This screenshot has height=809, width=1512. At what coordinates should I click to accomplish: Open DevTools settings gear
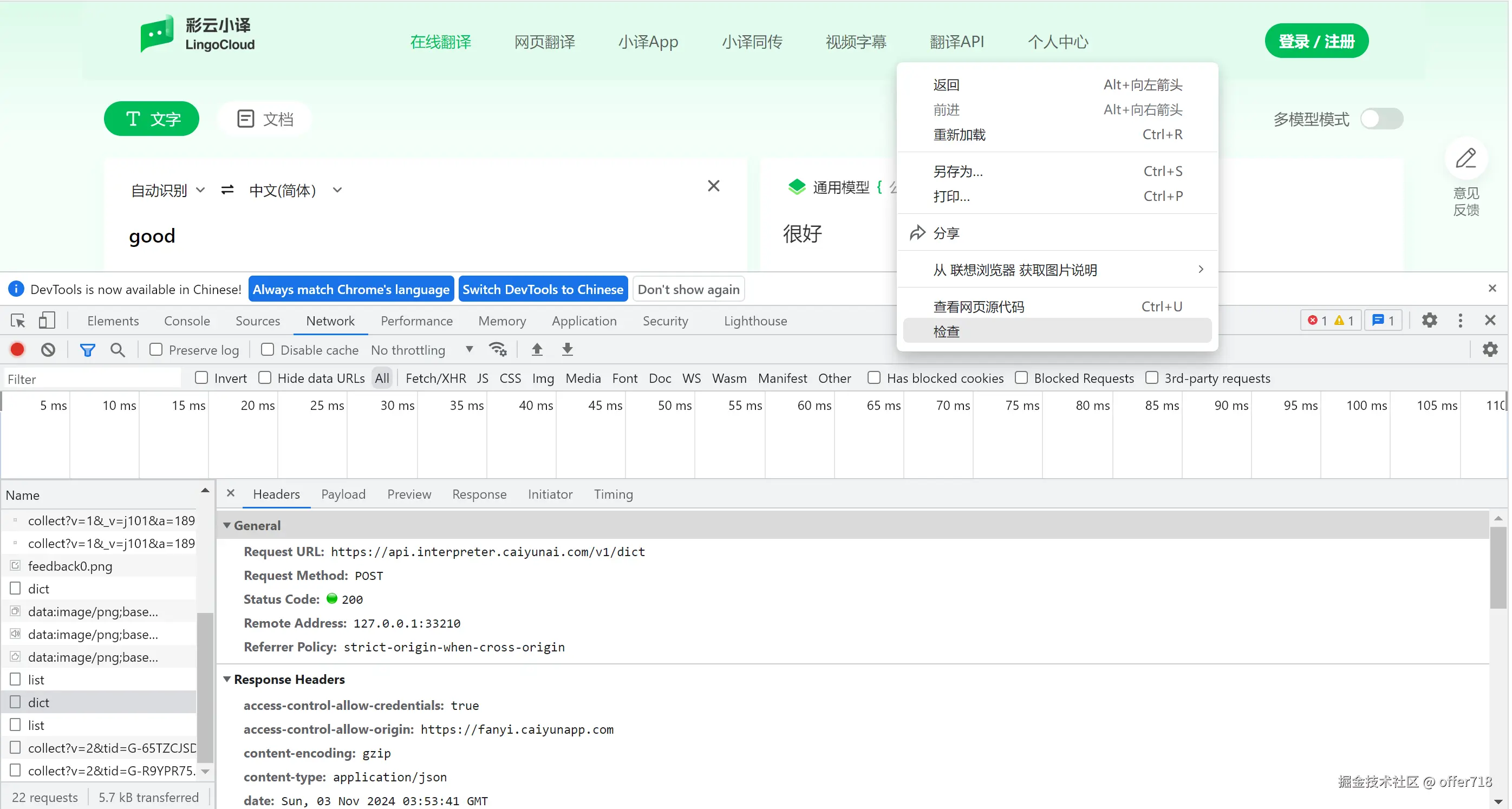click(1429, 321)
